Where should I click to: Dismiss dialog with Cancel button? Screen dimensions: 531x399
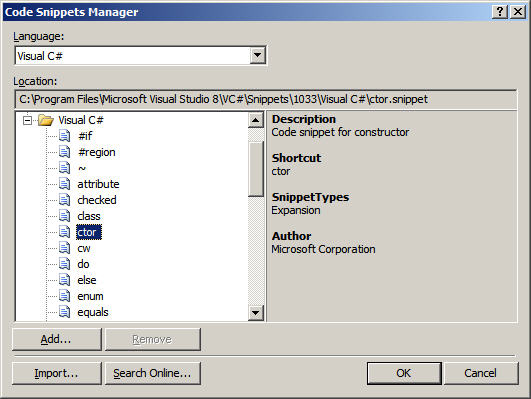[481, 373]
